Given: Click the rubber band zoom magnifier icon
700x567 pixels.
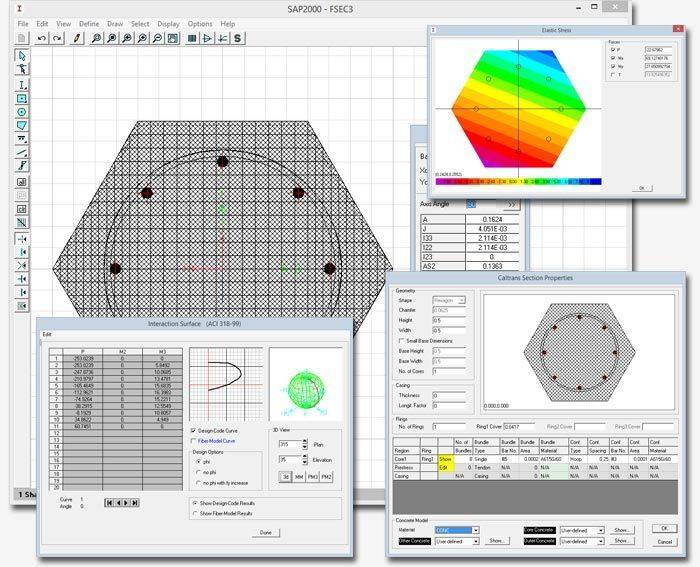Looking at the screenshot, I should 96,38.
